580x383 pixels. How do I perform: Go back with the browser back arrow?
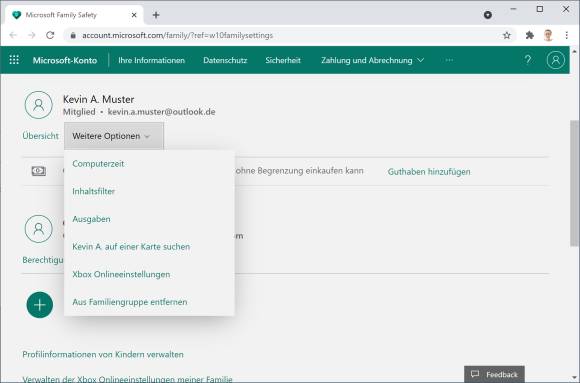coord(13,35)
